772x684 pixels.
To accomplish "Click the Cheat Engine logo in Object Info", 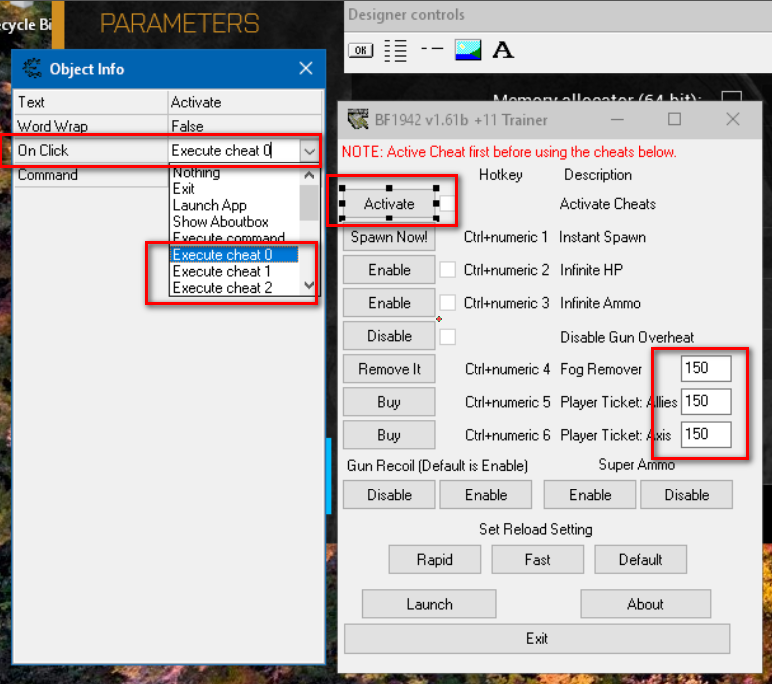I will point(34,69).
